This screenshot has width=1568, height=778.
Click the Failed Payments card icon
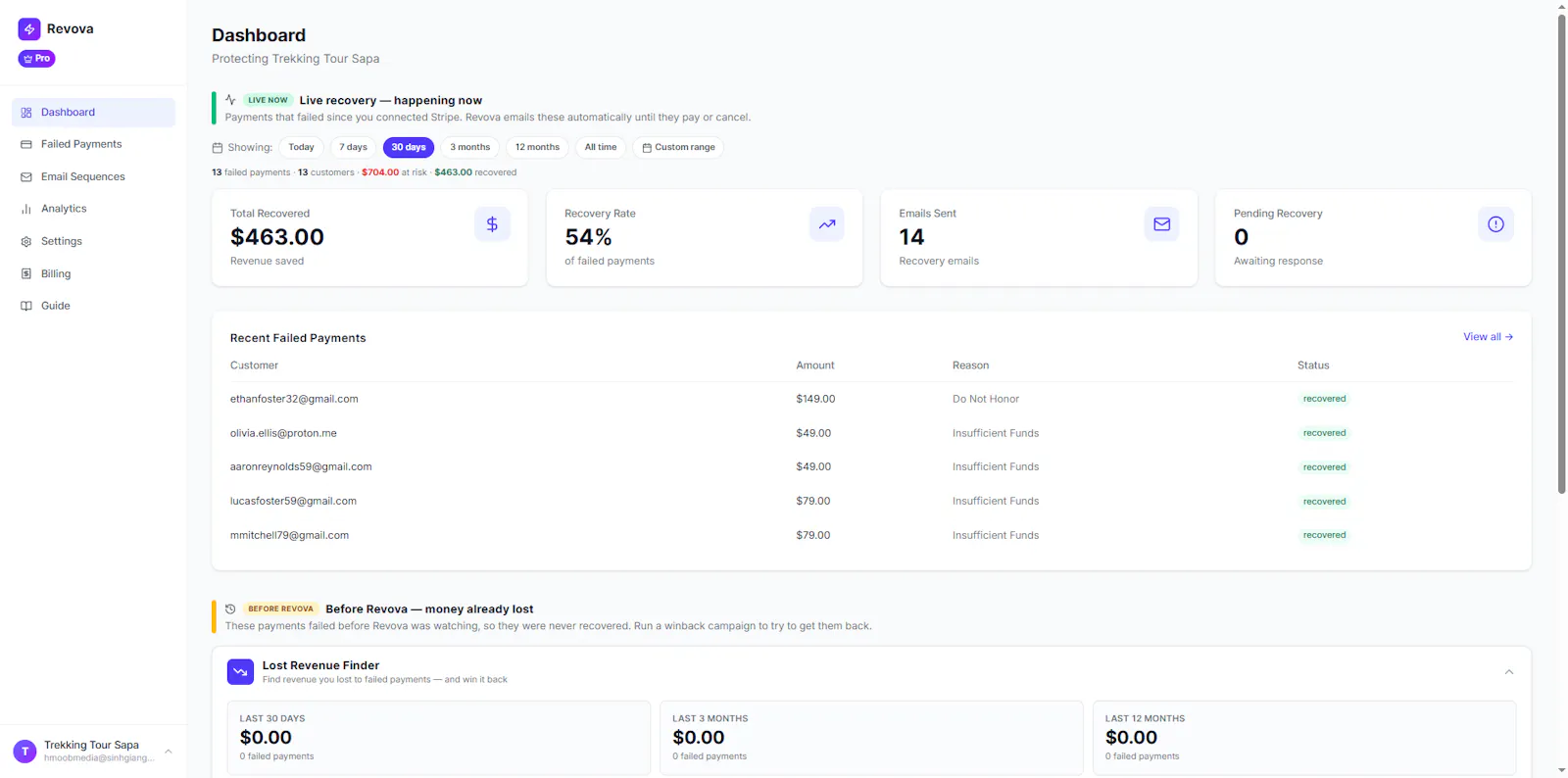tap(26, 144)
